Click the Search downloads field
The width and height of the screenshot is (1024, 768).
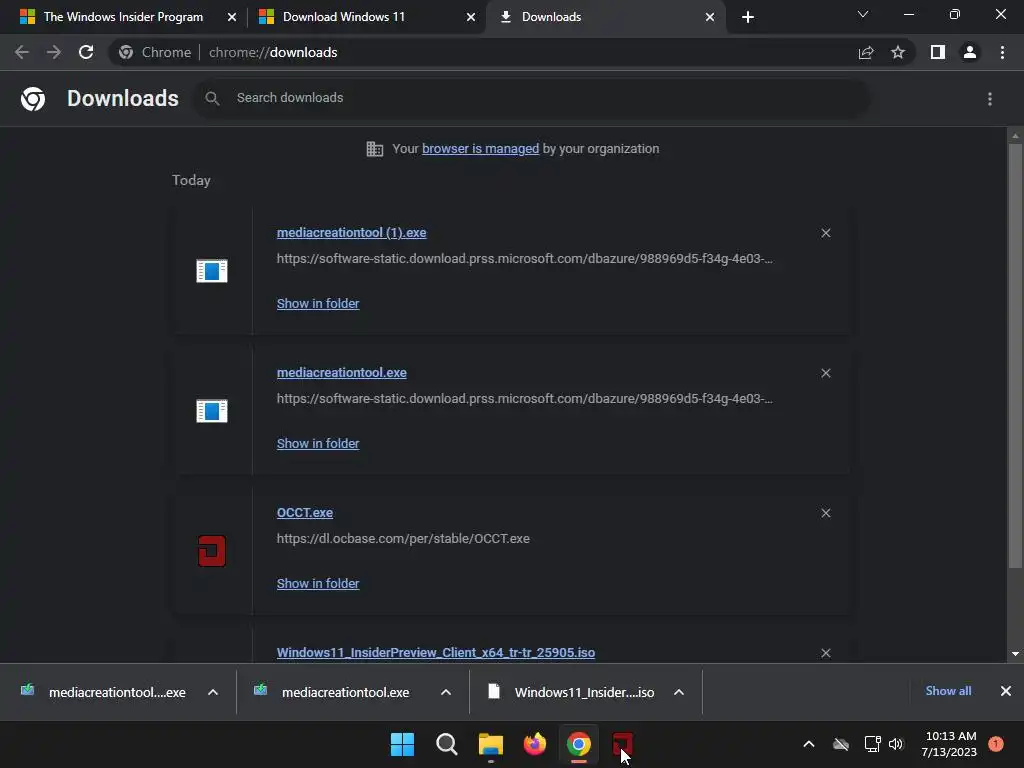coord(532,98)
